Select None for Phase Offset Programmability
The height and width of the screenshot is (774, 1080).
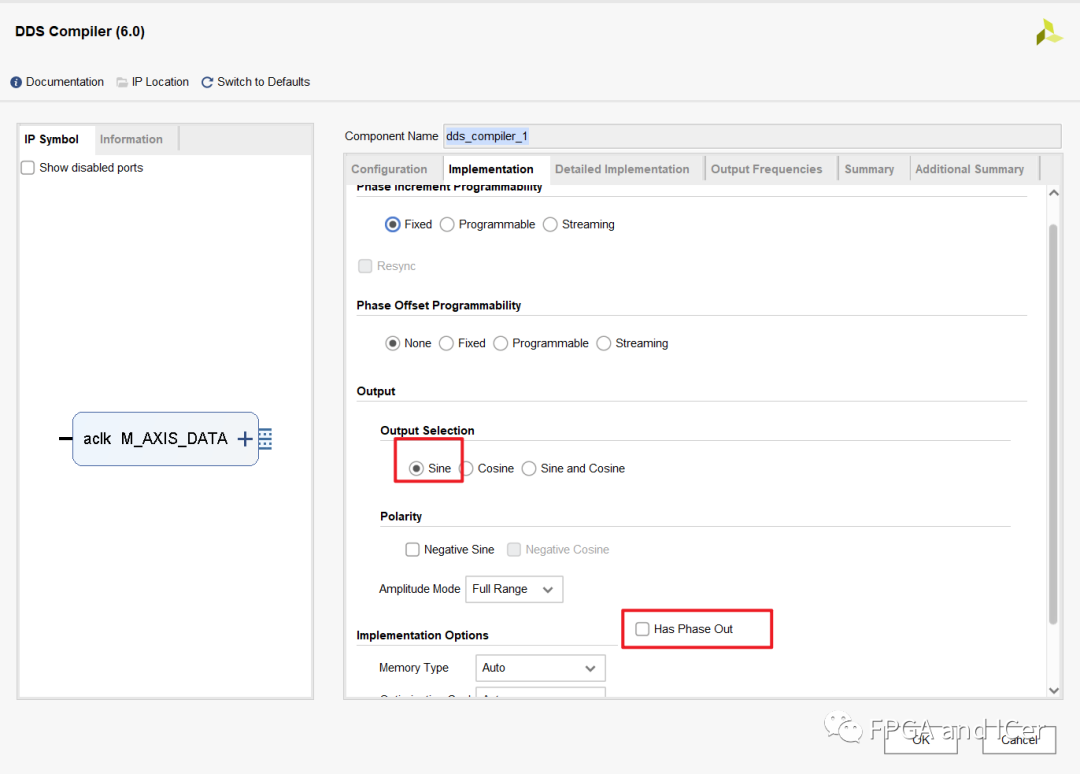tap(393, 343)
